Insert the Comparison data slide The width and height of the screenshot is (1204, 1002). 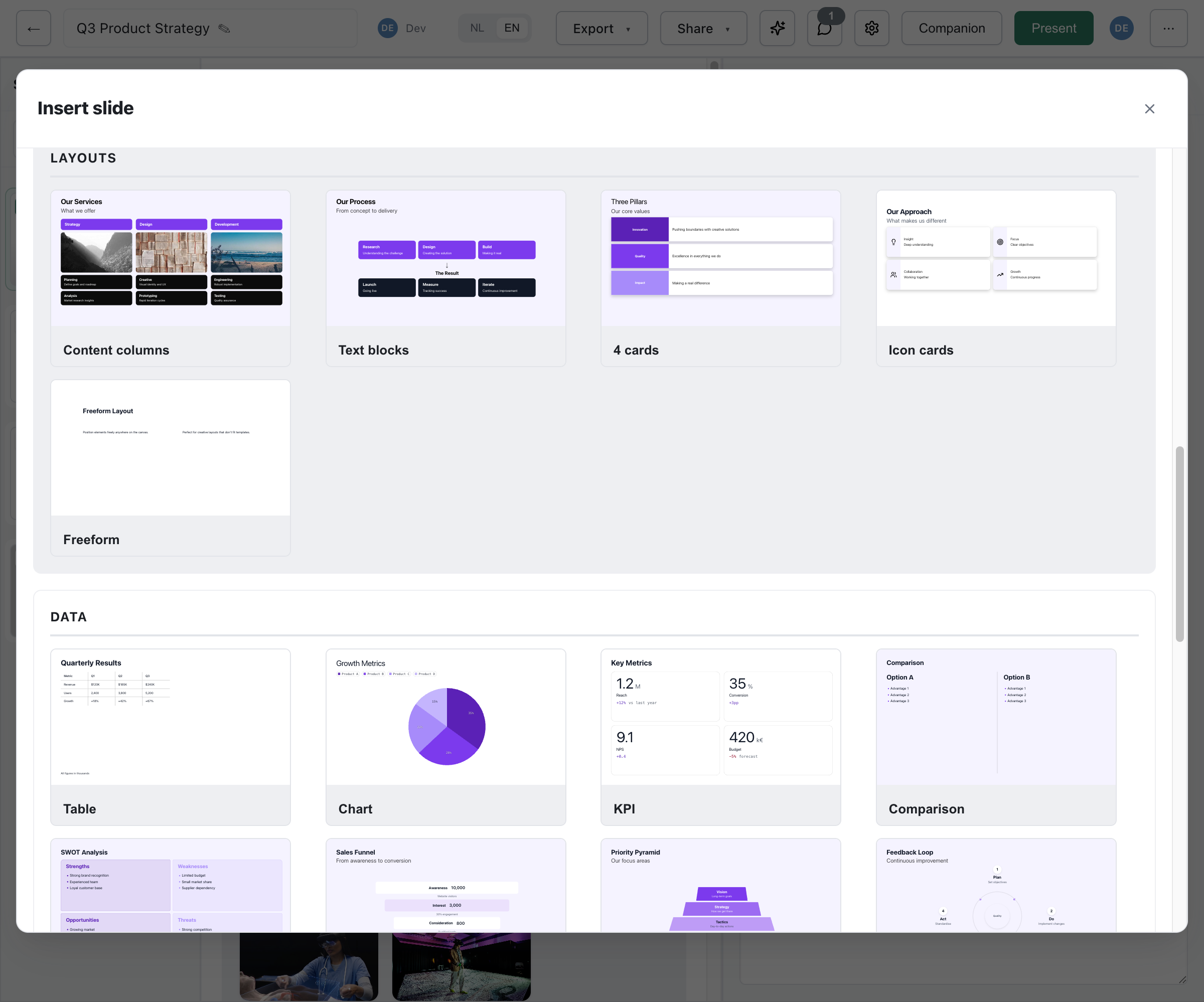click(996, 737)
